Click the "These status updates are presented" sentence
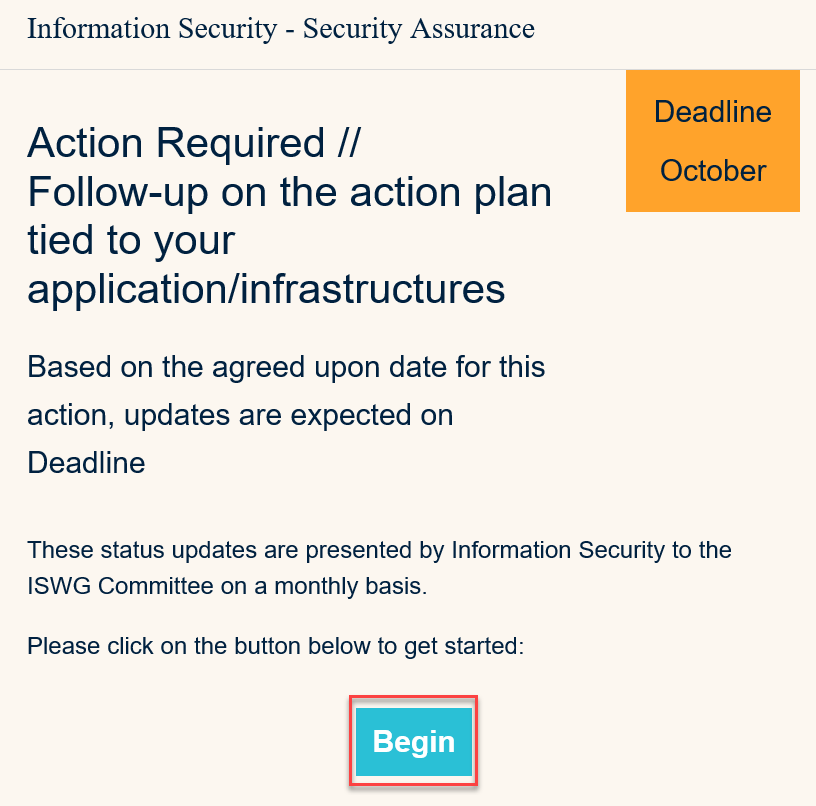The width and height of the screenshot is (816, 806). [236, 549]
